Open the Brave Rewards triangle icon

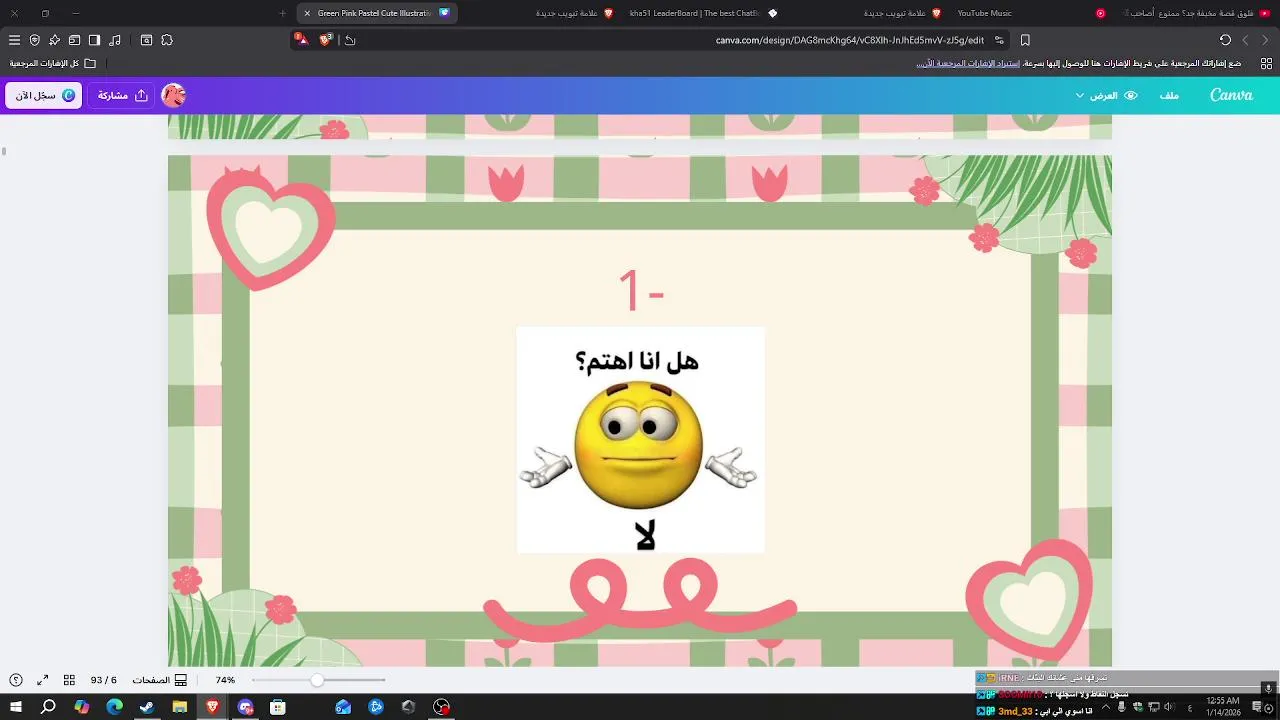click(x=301, y=39)
